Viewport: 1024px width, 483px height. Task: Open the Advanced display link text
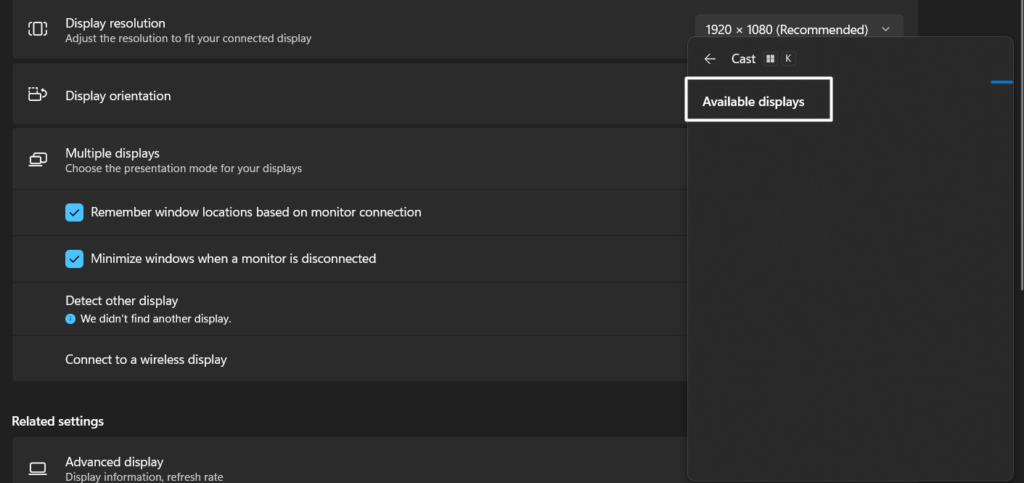click(x=114, y=462)
